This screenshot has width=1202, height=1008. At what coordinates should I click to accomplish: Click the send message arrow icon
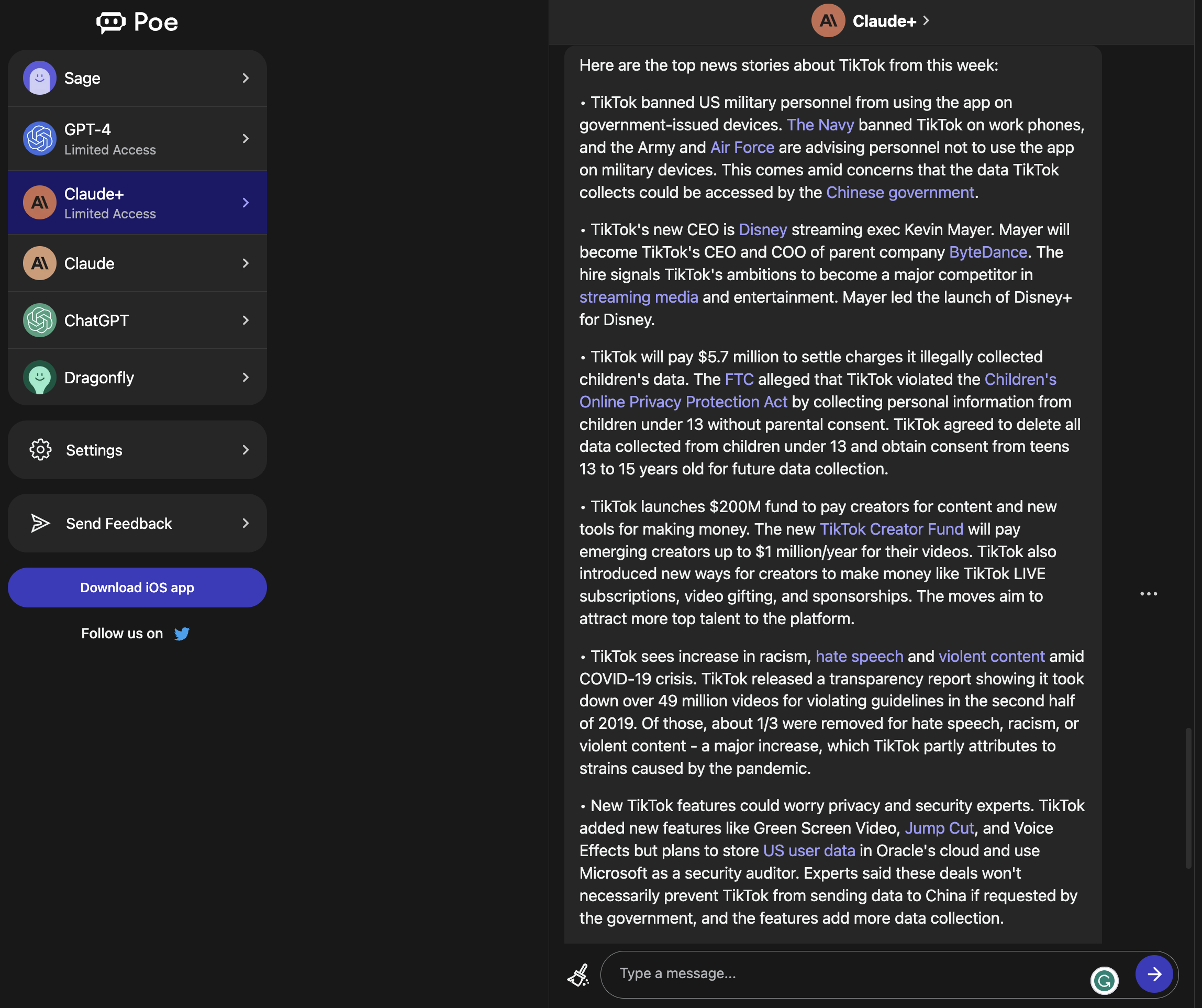[1156, 972]
